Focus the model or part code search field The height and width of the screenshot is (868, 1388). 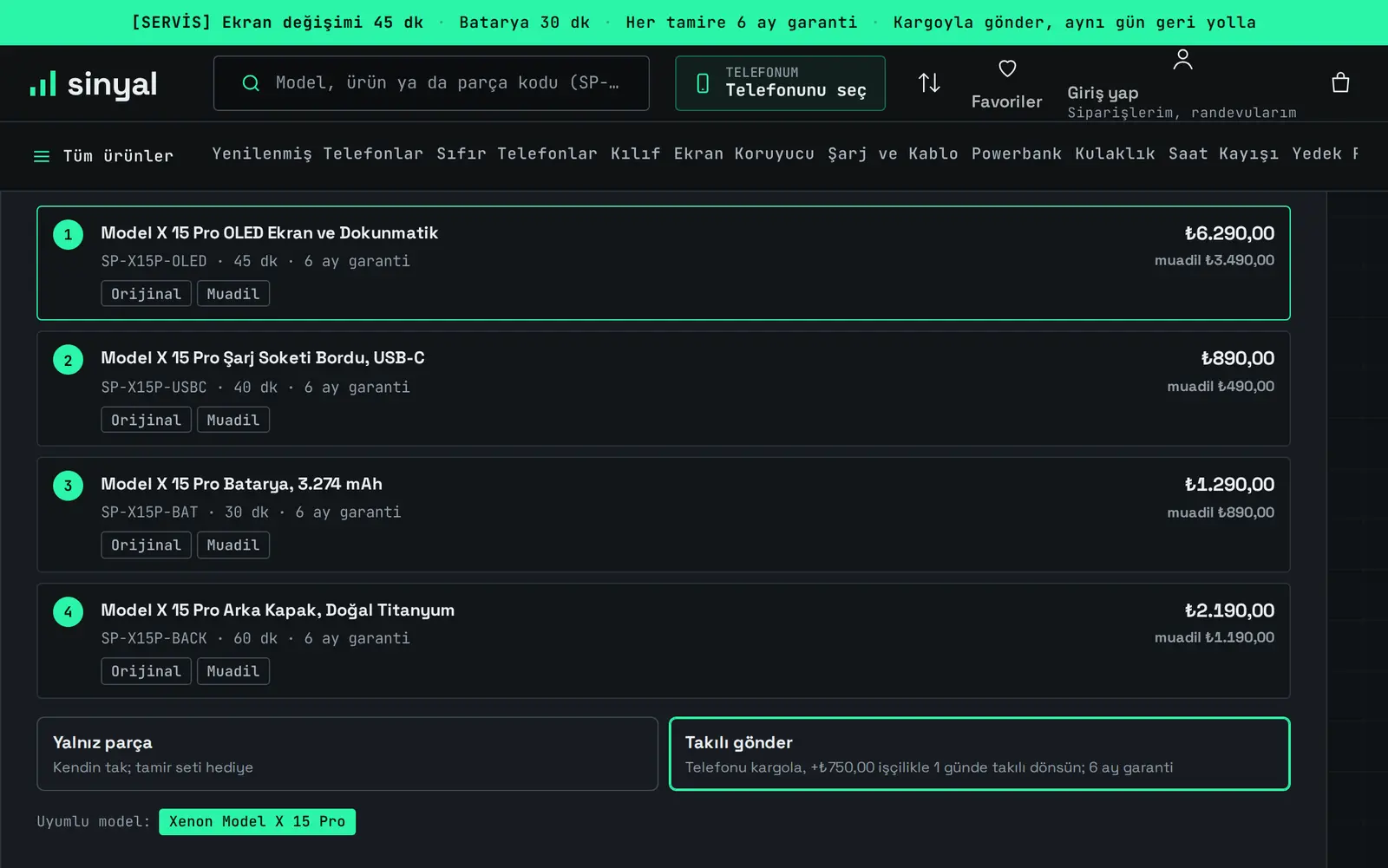tap(431, 83)
